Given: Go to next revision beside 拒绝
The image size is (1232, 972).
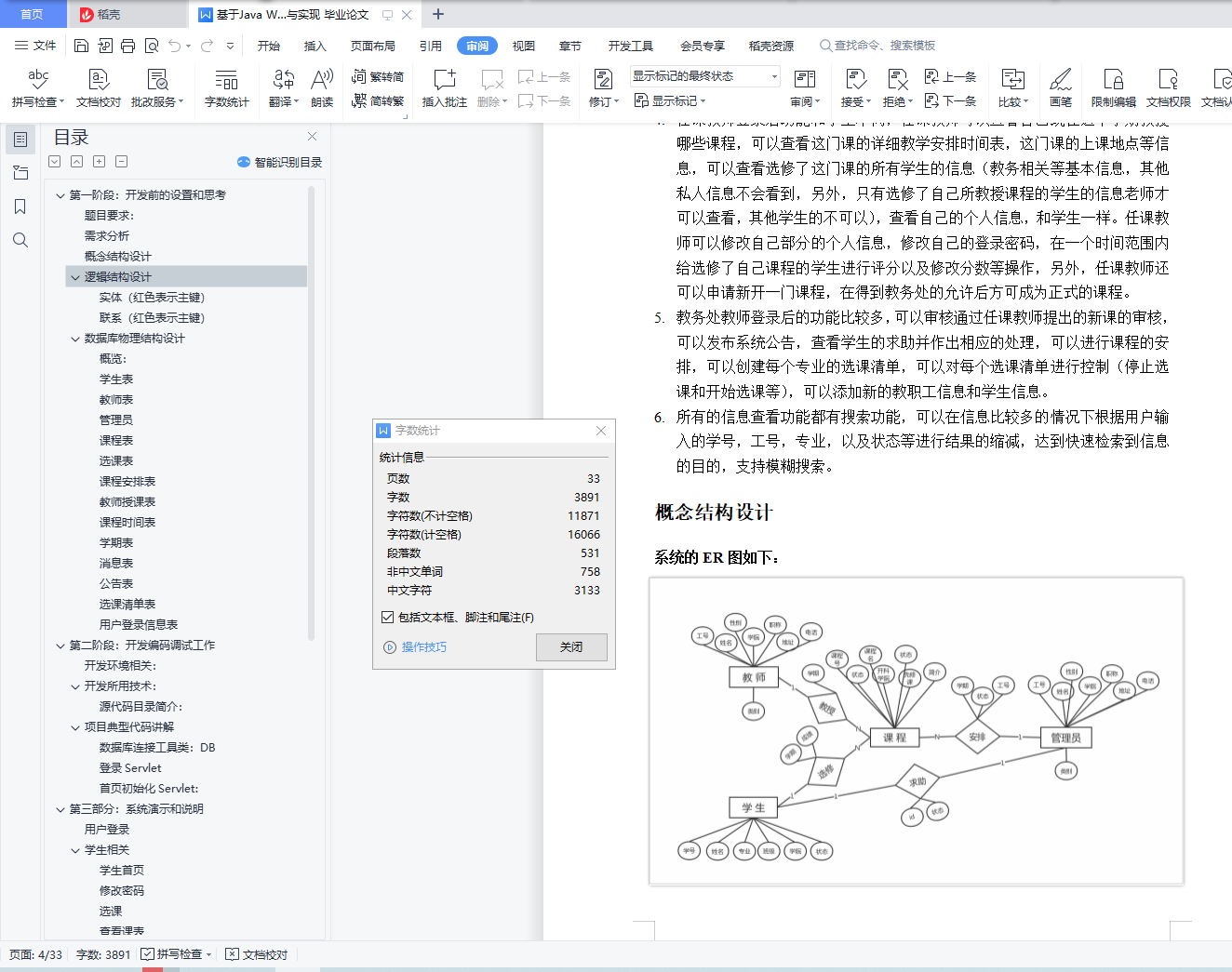Looking at the screenshot, I should [950, 100].
